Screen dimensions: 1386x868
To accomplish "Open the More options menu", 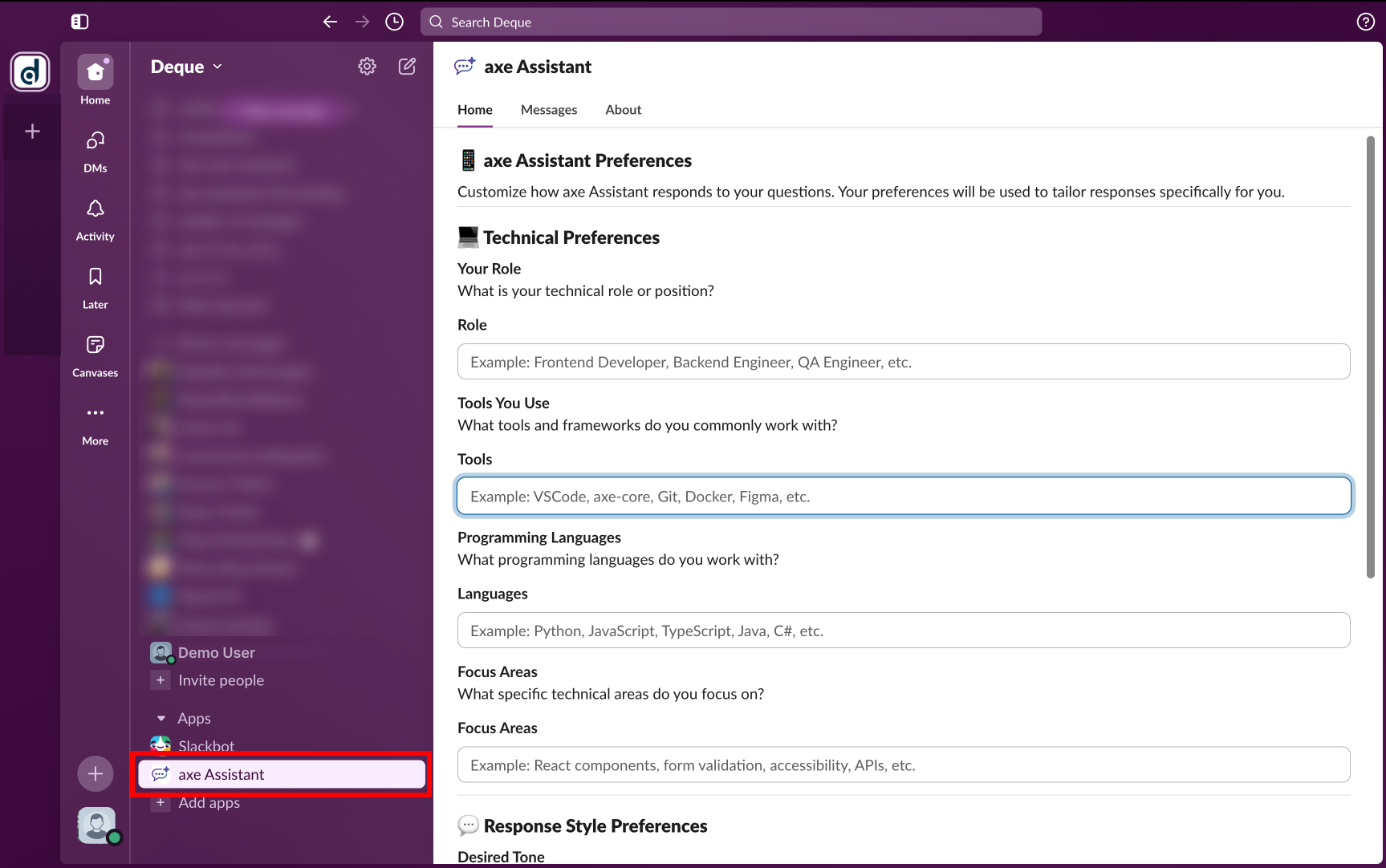I will coord(95,423).
